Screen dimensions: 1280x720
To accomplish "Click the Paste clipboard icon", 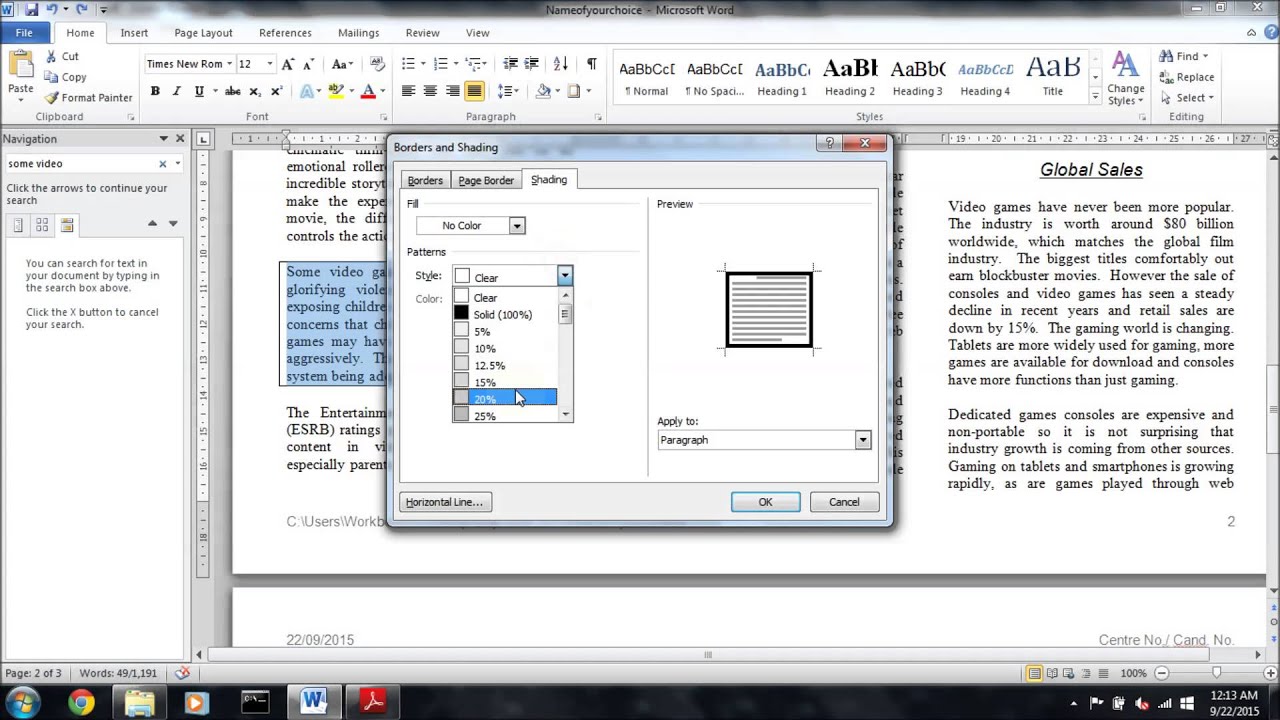I will click(x=20, y=65).
